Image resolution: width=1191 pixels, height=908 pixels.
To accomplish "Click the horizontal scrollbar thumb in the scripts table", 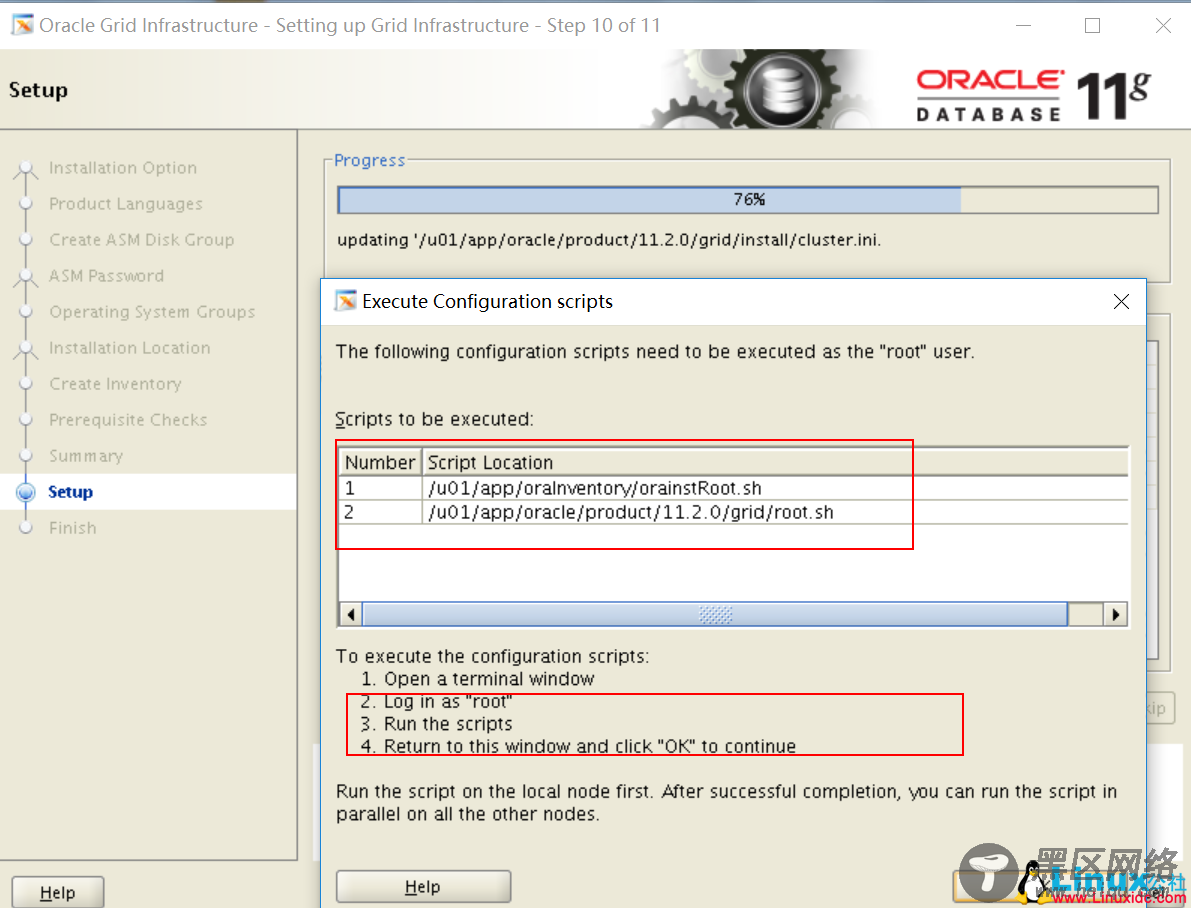I will [x=715, y=614].
